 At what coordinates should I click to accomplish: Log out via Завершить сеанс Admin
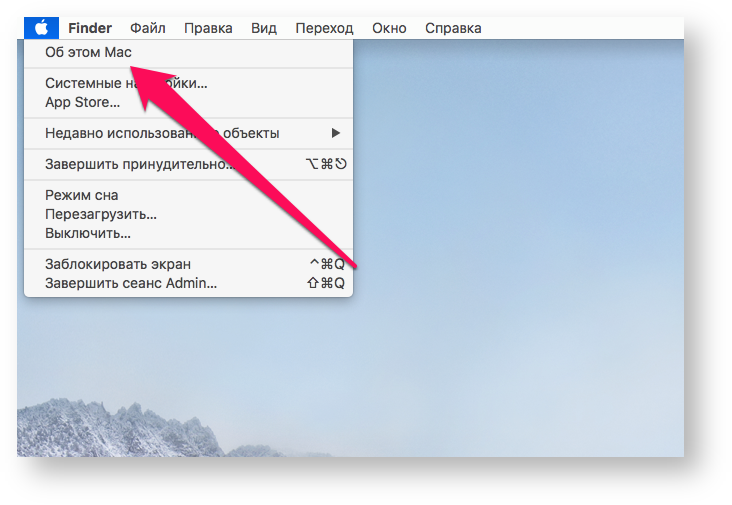(131, 283)
